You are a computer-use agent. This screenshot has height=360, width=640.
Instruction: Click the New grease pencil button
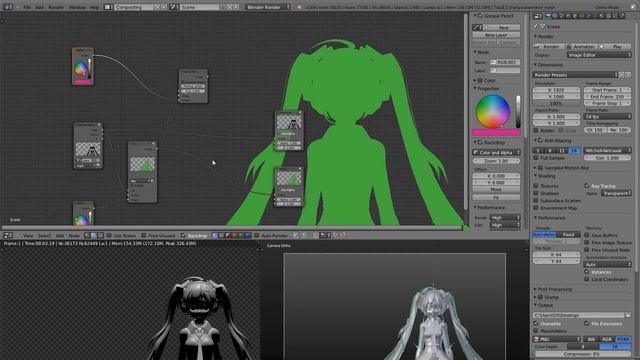coord(503,27)
